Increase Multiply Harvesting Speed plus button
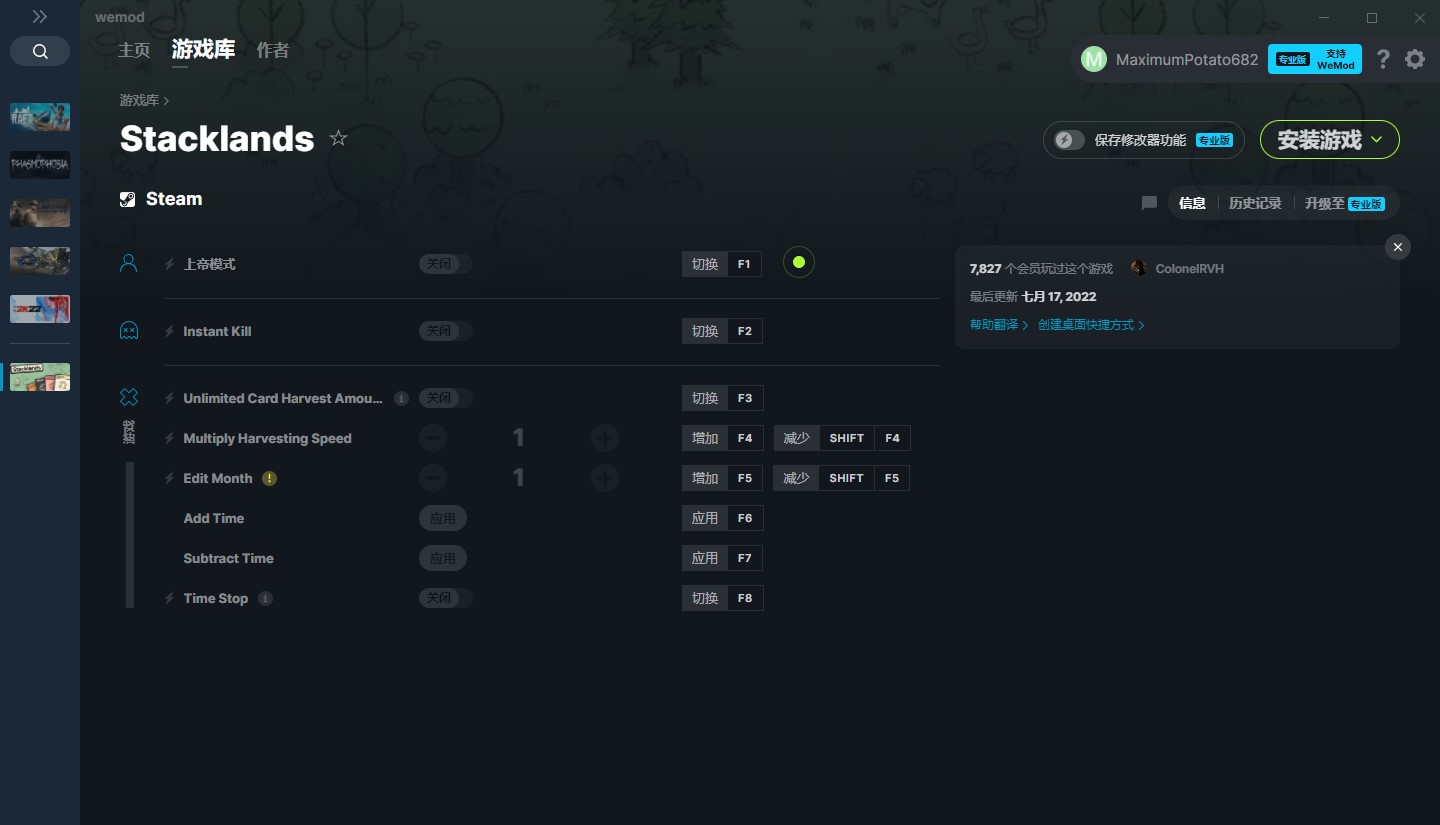The height and width of the screenshot is (825, 1440). click(604, 438)
